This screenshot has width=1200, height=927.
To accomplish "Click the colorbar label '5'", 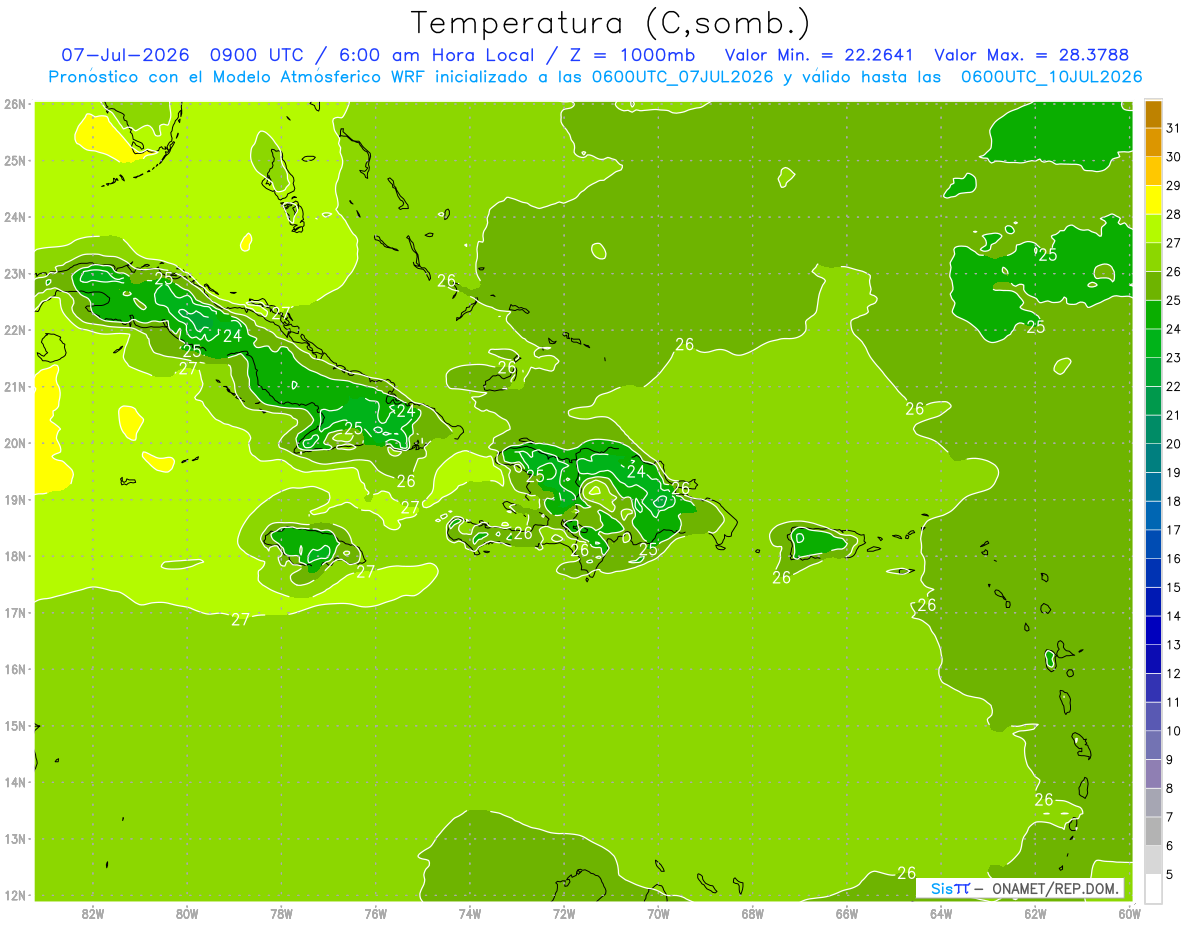I will point(1169,875).
